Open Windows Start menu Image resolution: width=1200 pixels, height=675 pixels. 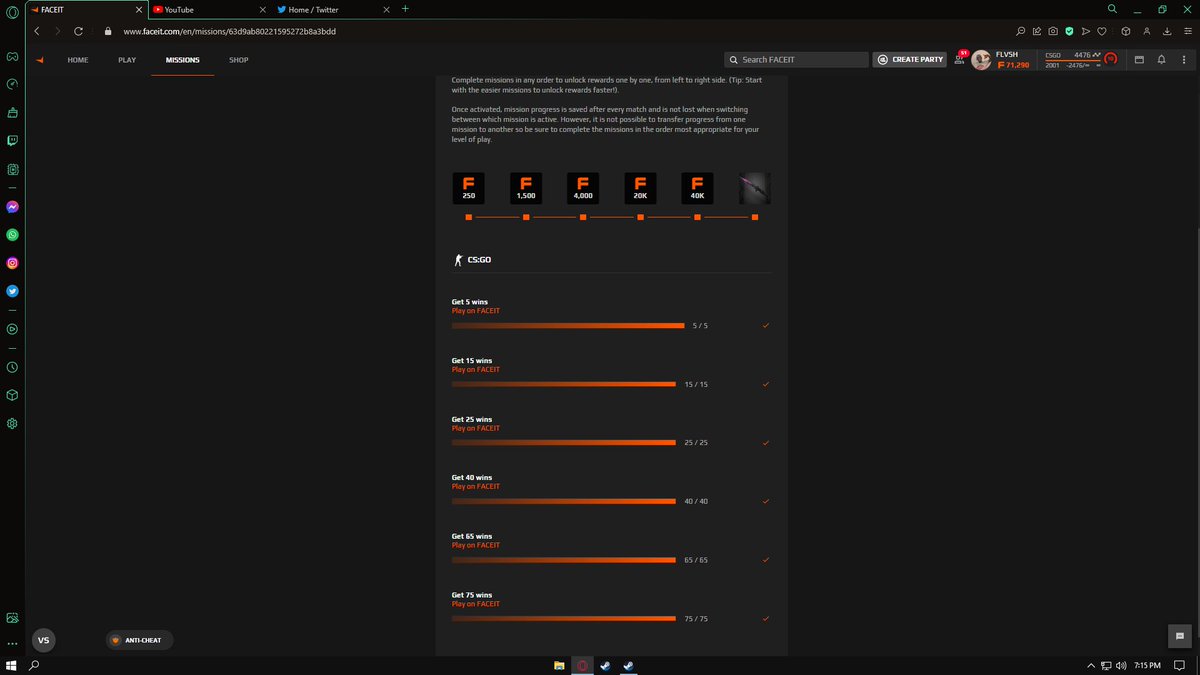coord(11,665)
